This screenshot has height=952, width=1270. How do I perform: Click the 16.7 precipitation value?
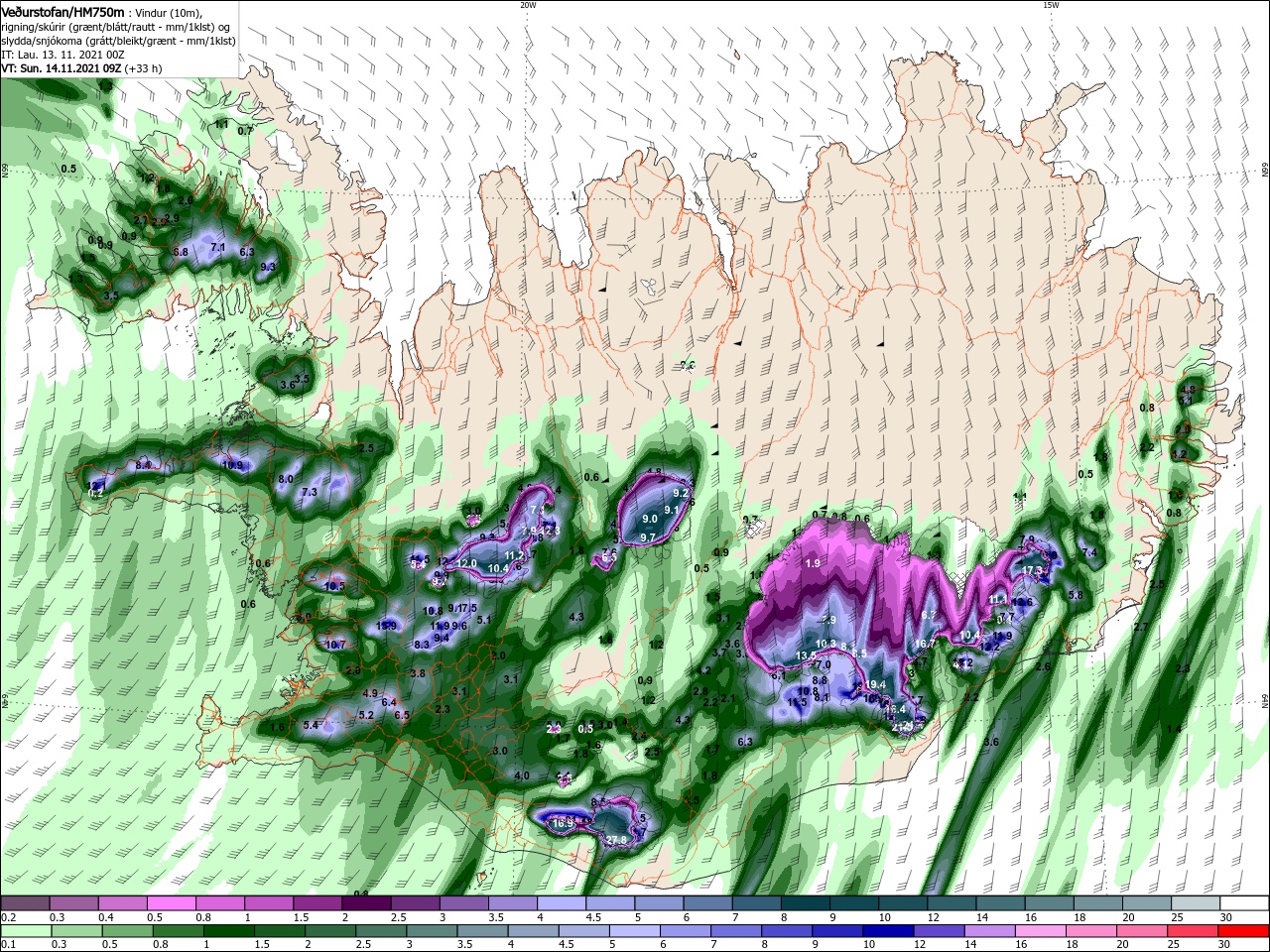point(925,644)
